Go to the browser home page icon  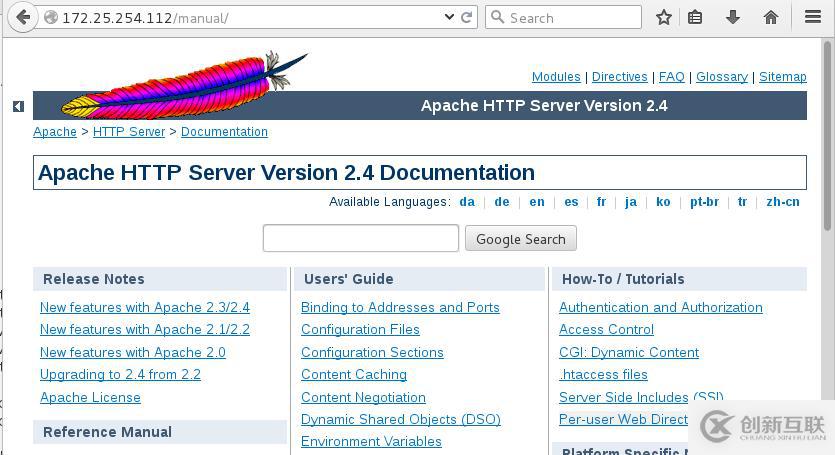click(770, 17)
